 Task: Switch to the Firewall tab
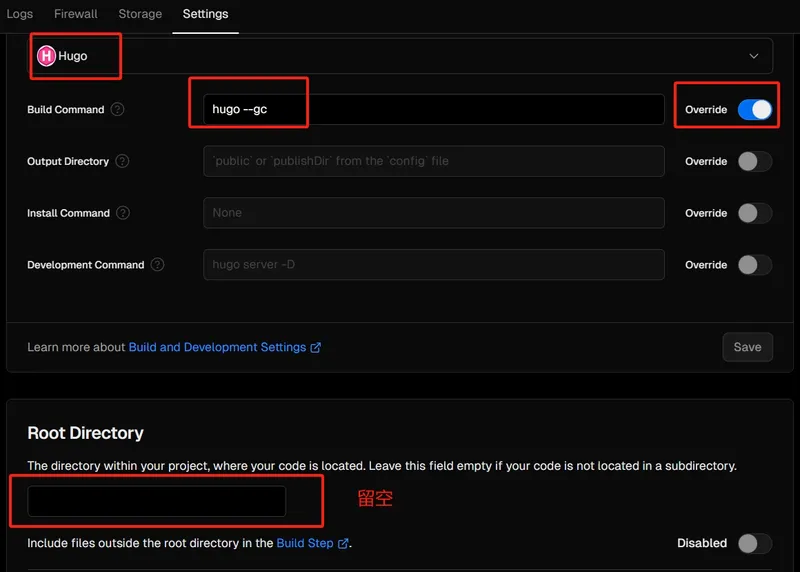click(x=76, y=14)
